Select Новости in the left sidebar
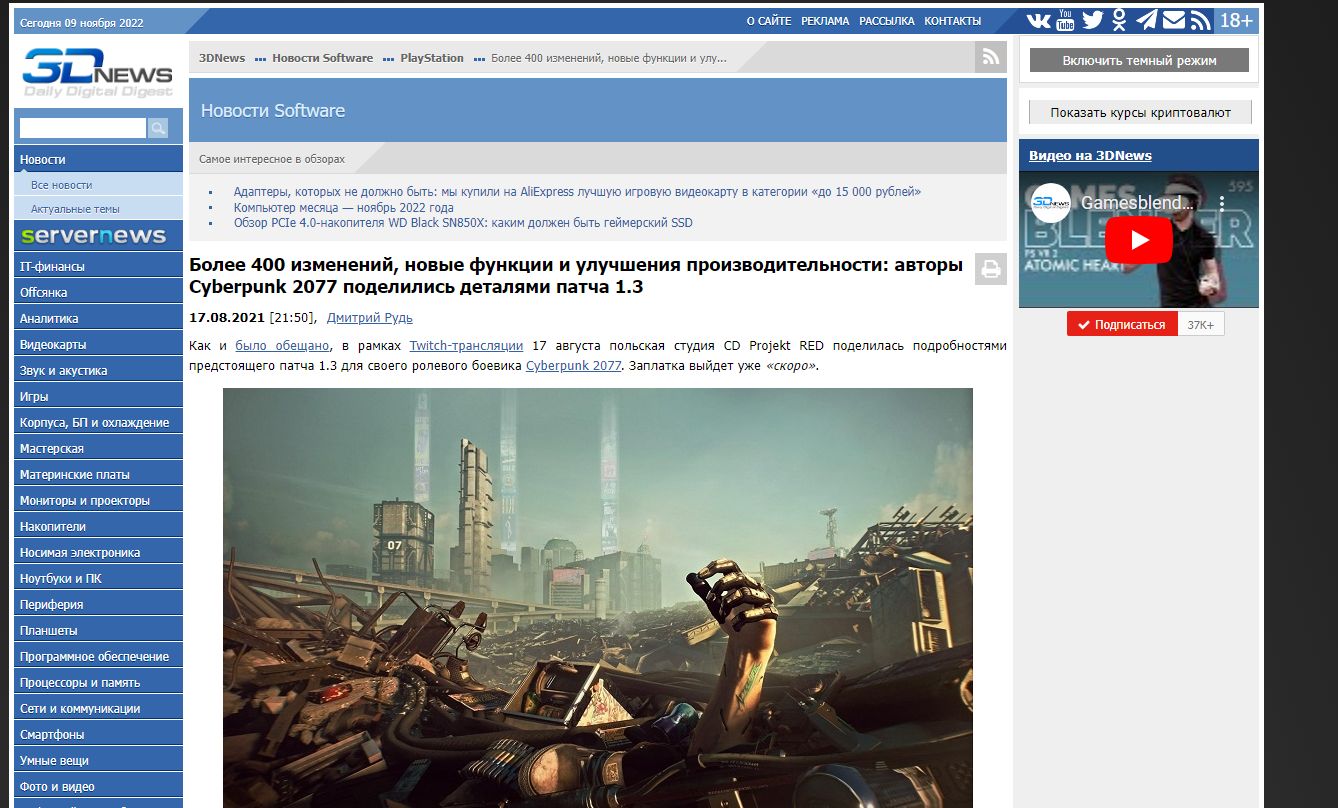1338x808 pixels. [x=98, y=159]
